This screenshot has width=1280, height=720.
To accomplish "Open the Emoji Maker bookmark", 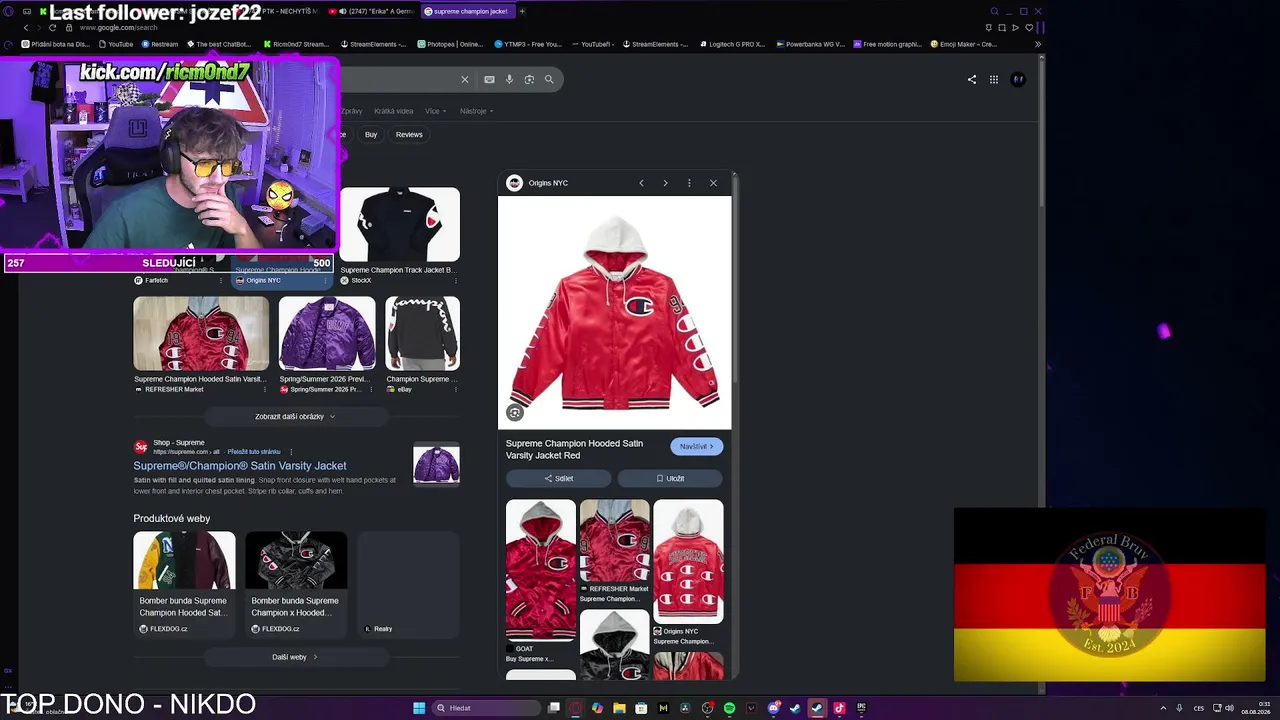I will [x=963, y=44].
